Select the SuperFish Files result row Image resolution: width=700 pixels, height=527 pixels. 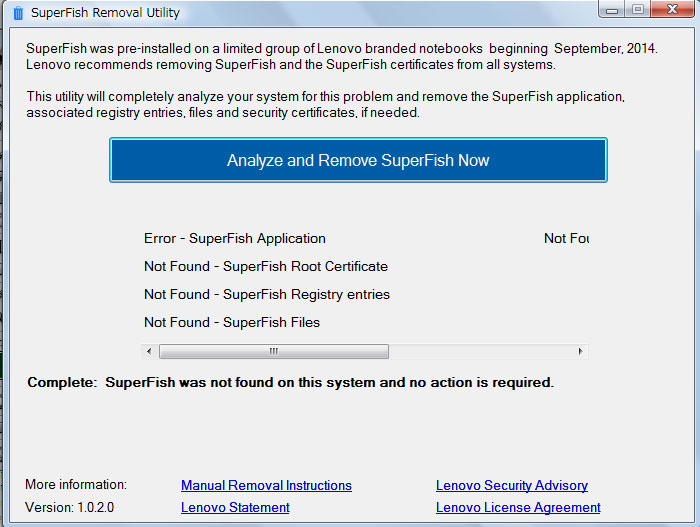(232, 323)
